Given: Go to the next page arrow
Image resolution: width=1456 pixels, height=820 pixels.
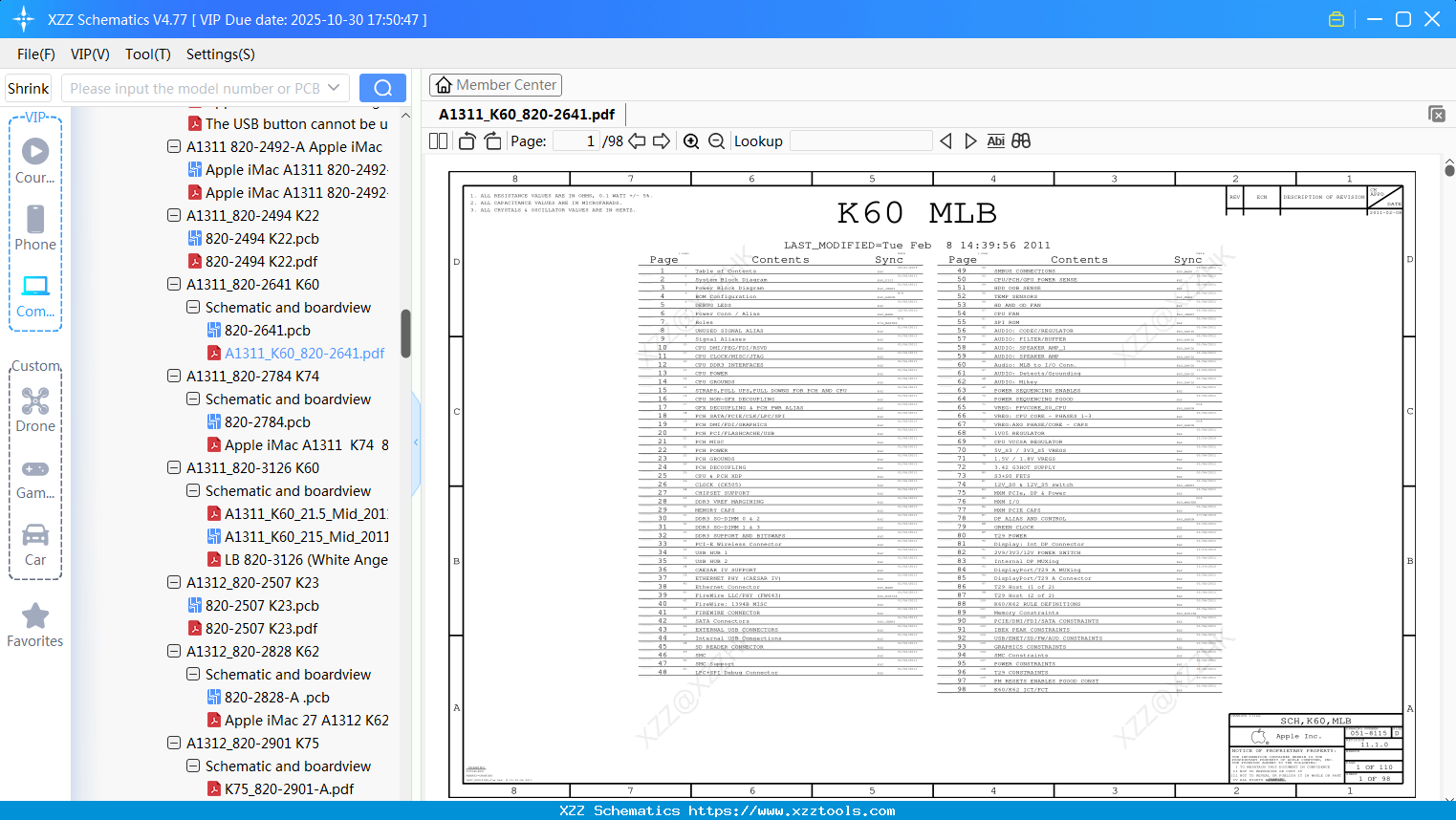Looking at the screenshot, I should coord(662,141).
